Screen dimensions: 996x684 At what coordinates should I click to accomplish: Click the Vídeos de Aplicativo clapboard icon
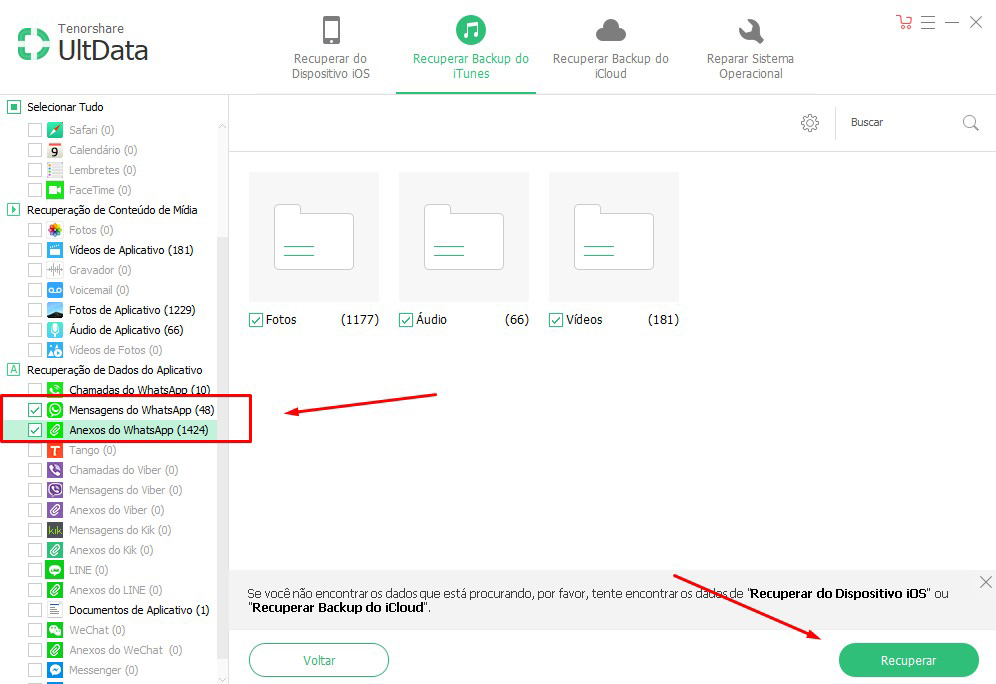55,250
